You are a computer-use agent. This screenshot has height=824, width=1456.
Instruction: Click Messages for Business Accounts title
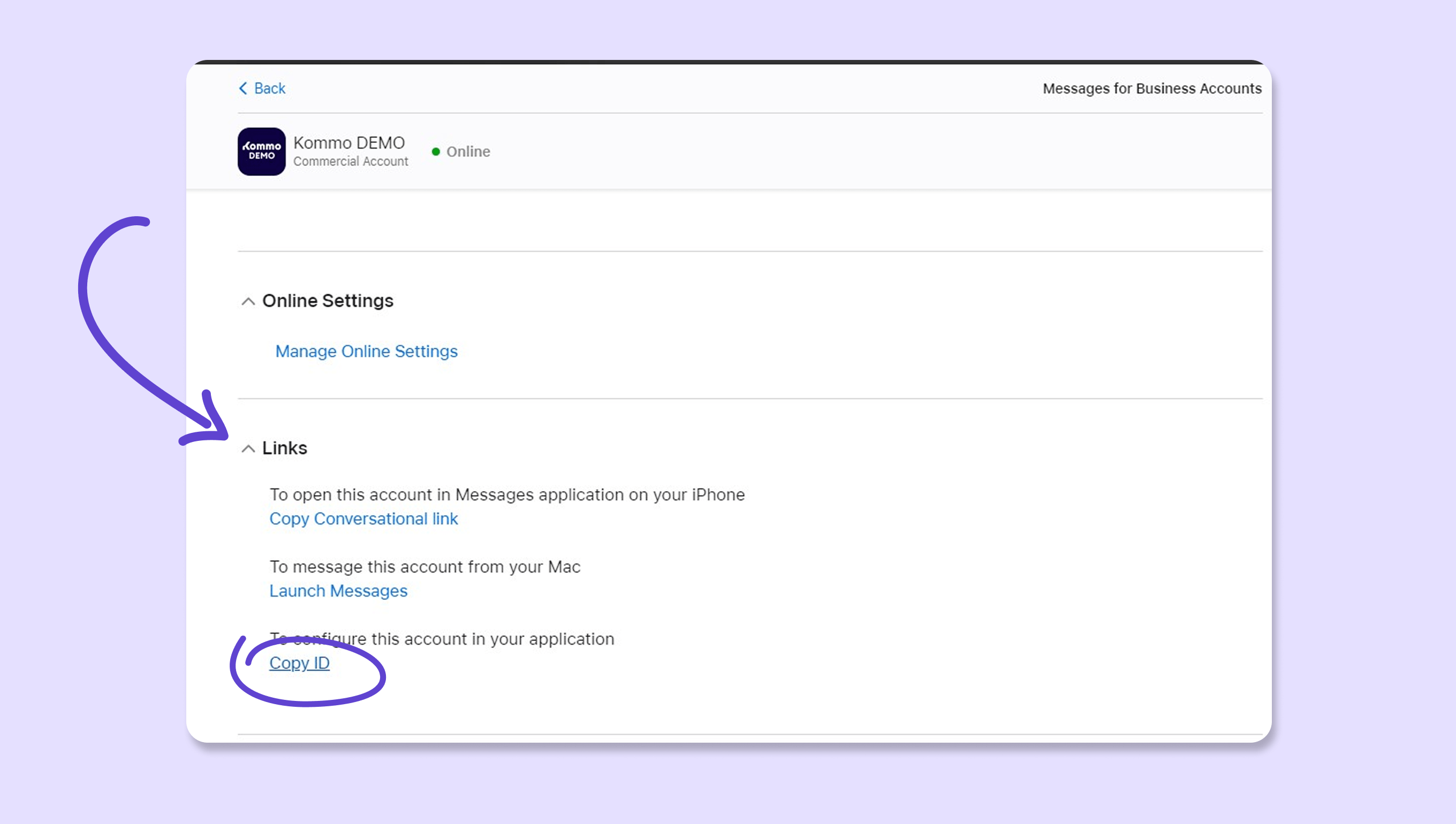click(1151, 89)
